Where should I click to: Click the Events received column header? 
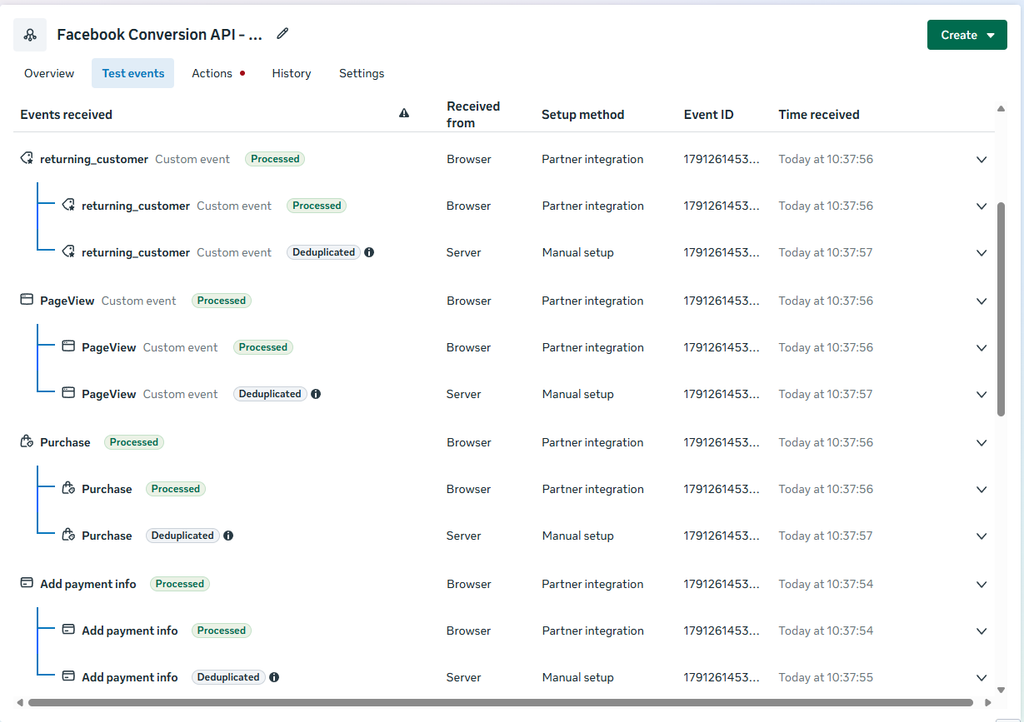(66, 114)
